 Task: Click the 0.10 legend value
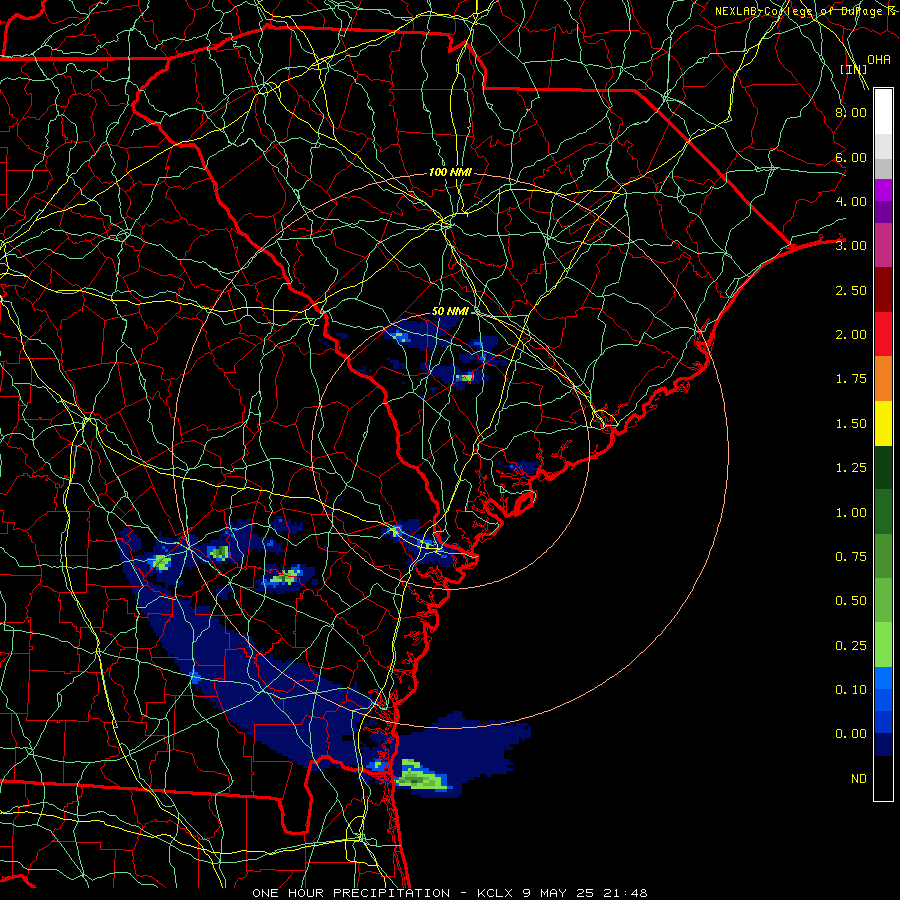click(x=851, y=690)
